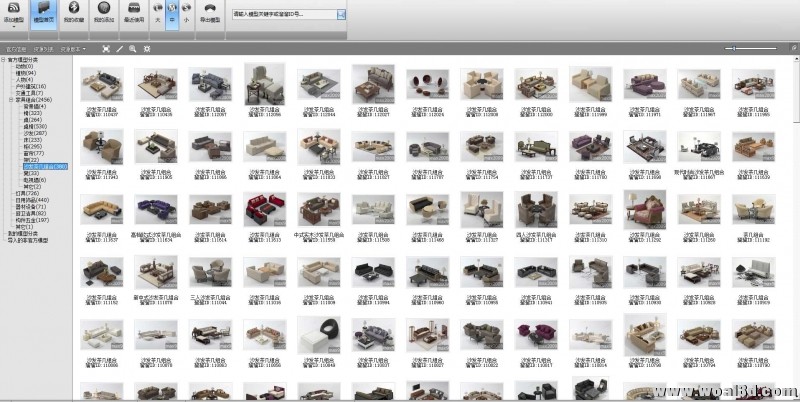Set thumbnails to medium size (中)
This screenshot has width=800, height=402.
pos(172,13)
